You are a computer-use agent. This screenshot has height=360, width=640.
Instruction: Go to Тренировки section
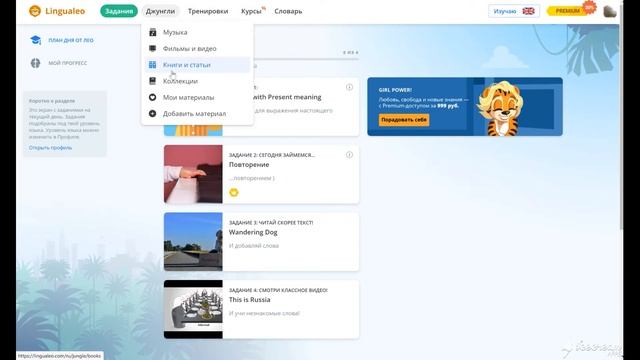point(208,11)
